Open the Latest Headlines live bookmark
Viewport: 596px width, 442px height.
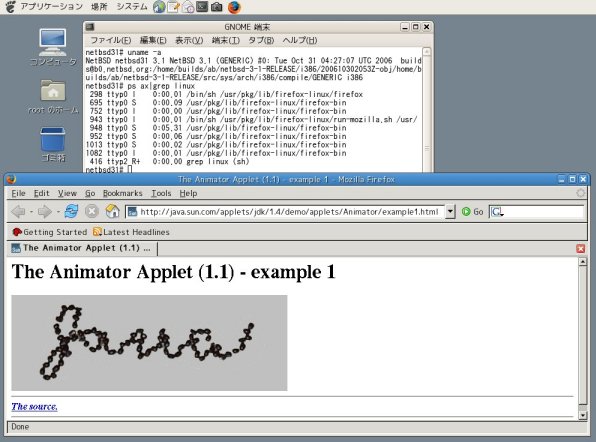131,232
